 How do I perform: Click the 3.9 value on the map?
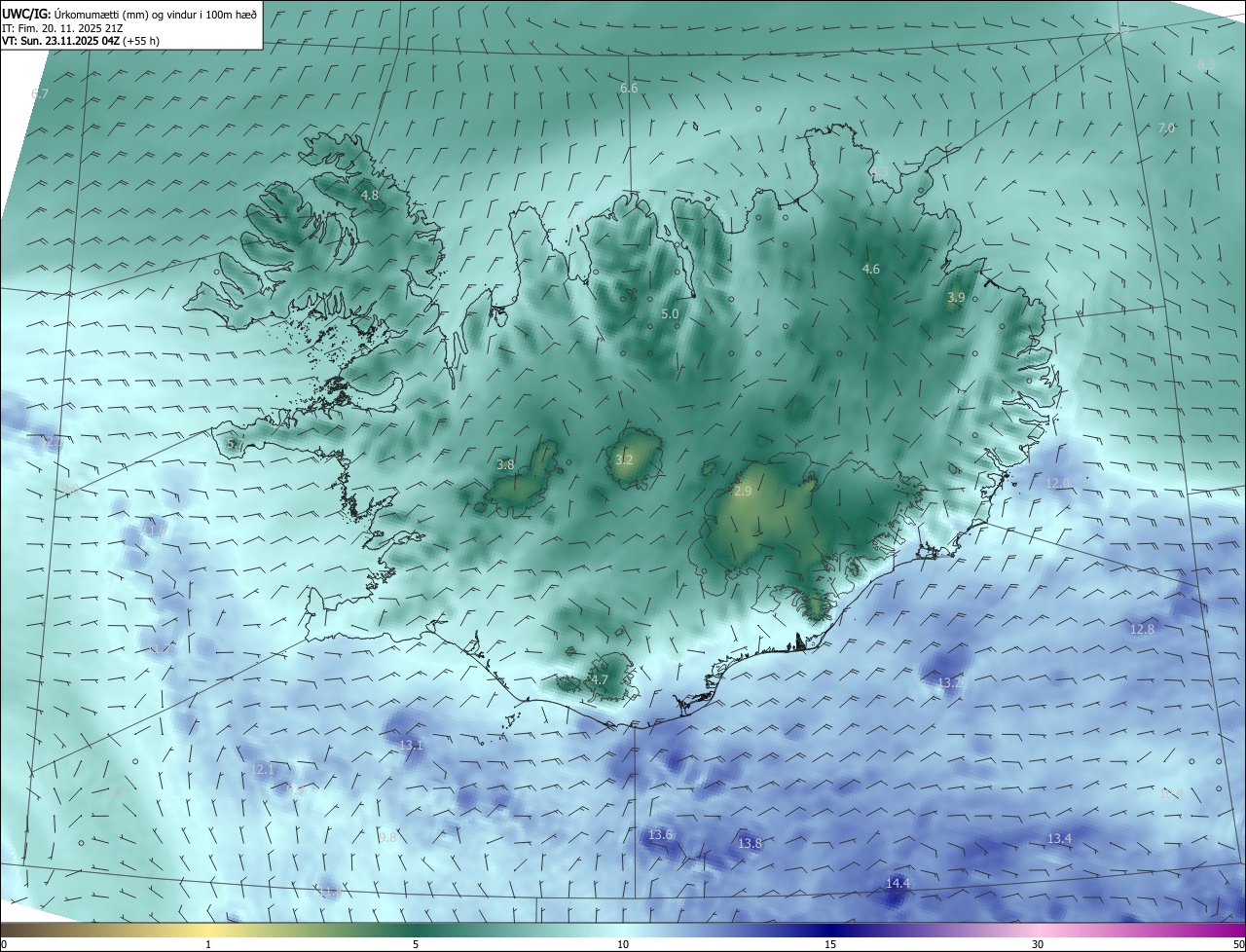(x=956, y=298)
